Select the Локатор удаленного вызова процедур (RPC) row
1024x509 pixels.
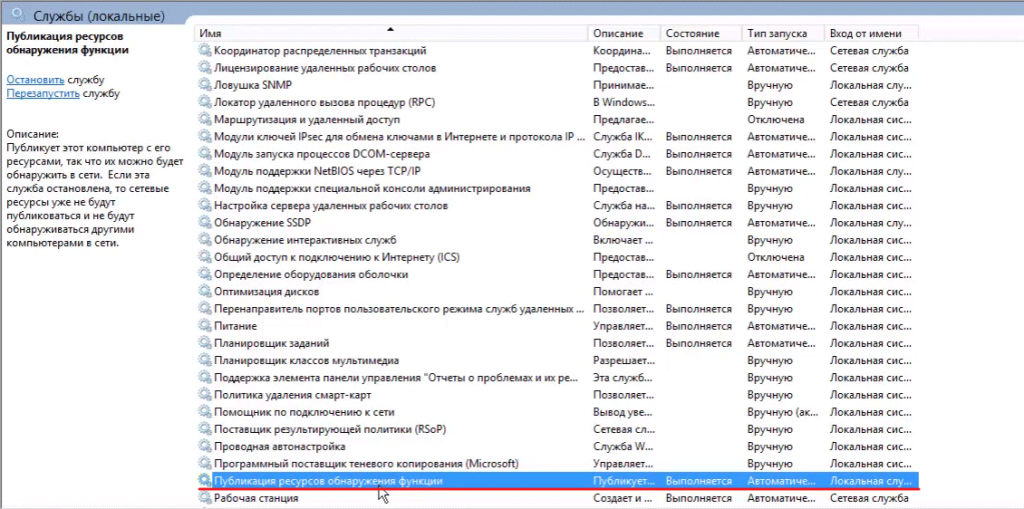(x=322, y=102)
